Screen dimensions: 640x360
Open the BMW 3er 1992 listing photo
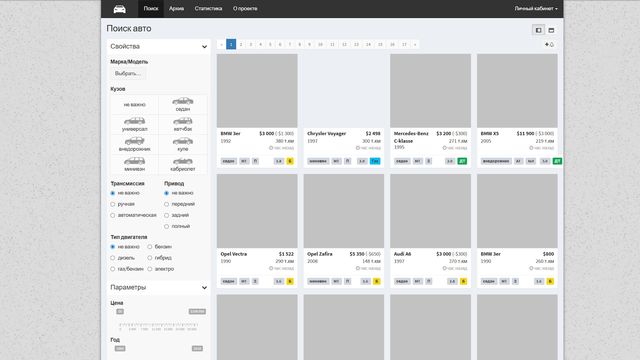tap(257, 91)
